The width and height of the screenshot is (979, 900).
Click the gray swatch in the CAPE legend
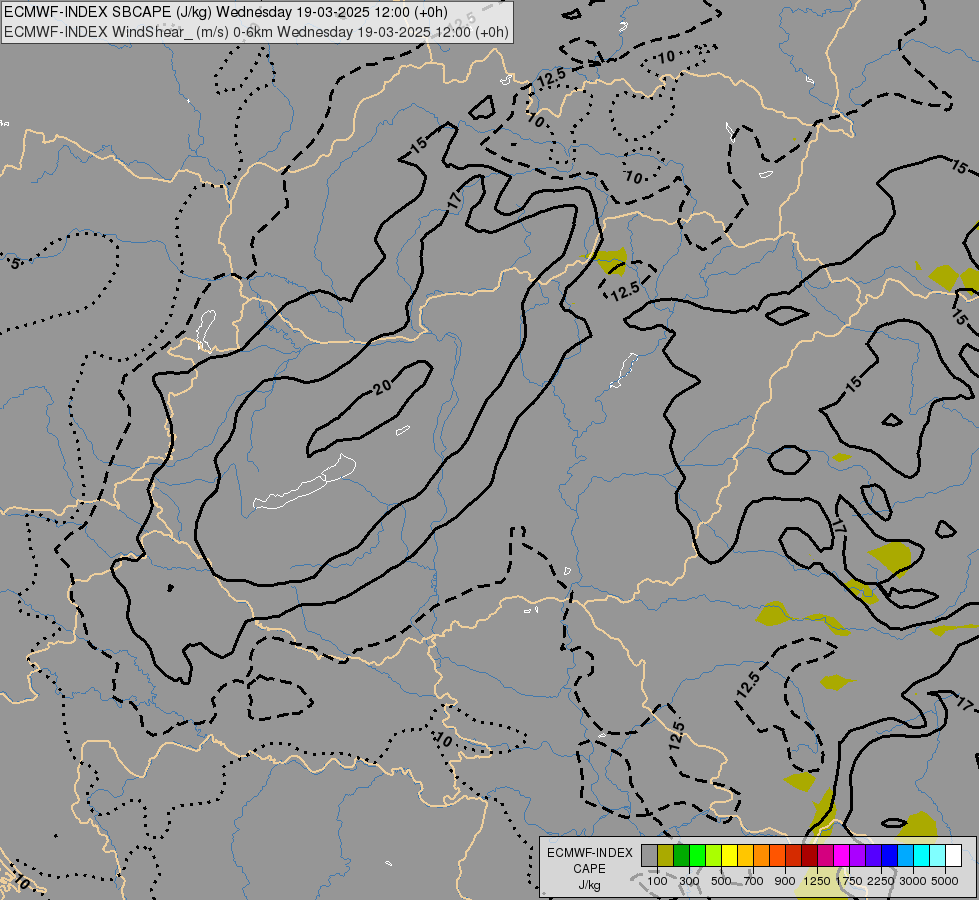649,855
